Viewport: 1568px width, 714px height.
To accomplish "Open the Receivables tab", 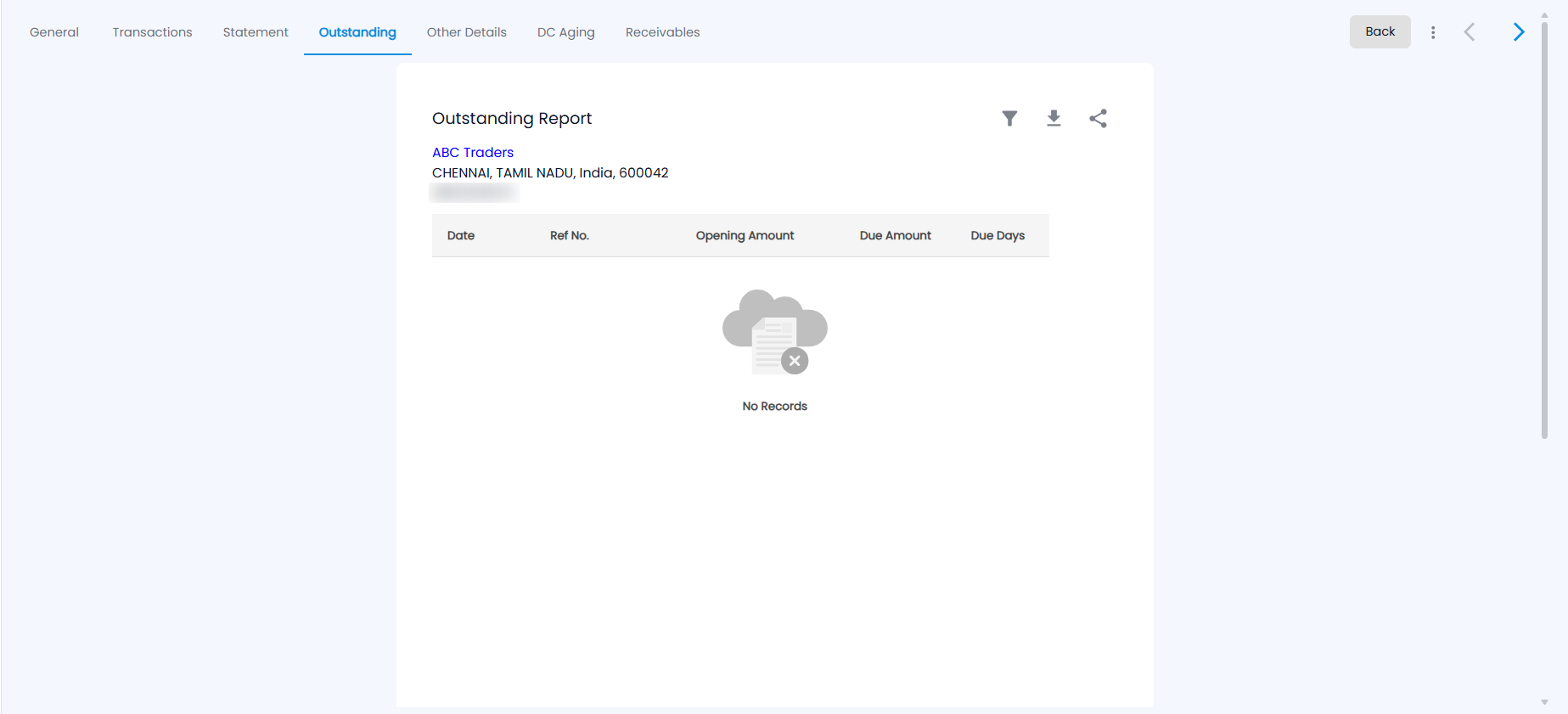I will point(663,32).
